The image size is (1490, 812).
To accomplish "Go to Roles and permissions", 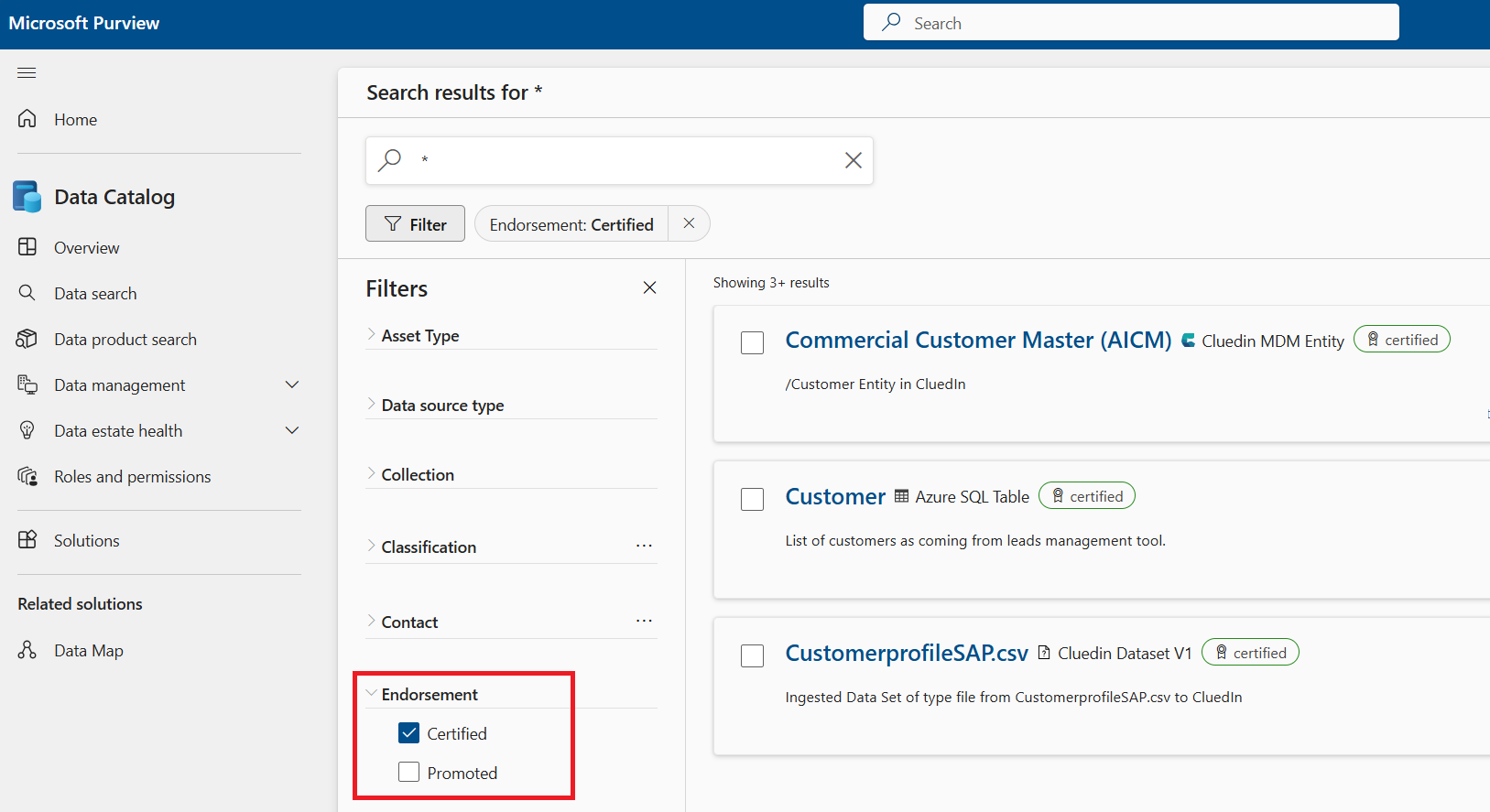I will pyautogui.click(x=132, y=477).
